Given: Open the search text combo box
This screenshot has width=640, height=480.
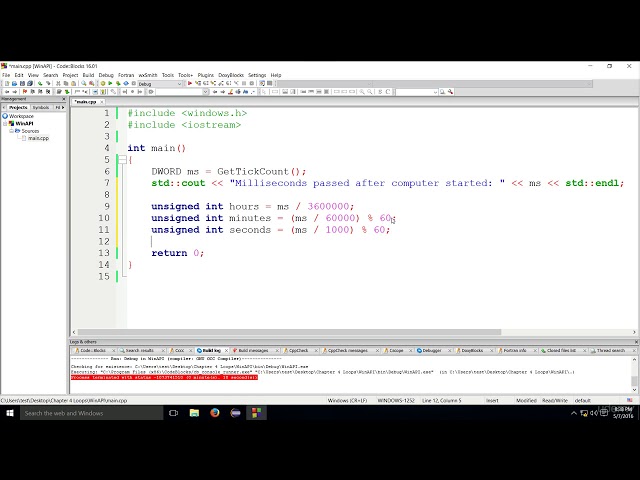Looking at the screenshot, I should click(x=417, y=92).
